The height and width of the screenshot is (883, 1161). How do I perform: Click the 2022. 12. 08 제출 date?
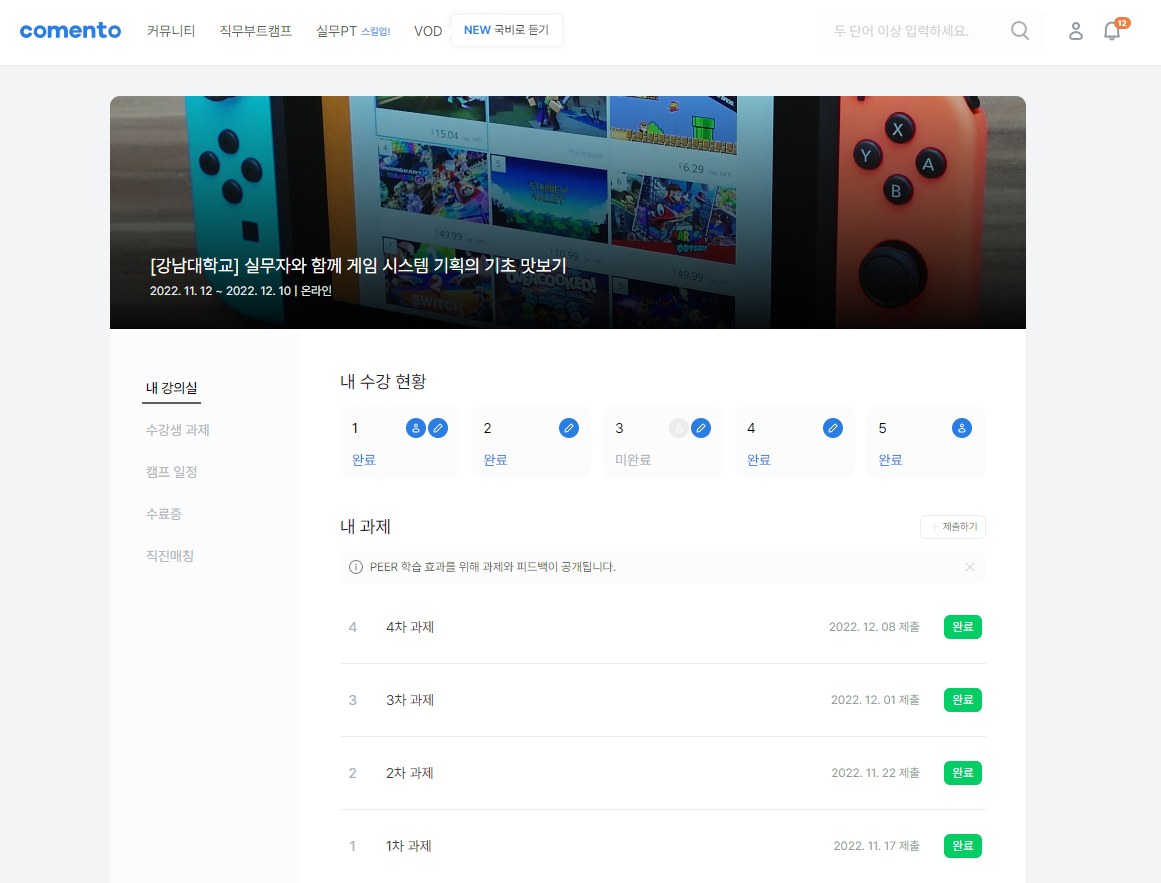pos(874,627)
